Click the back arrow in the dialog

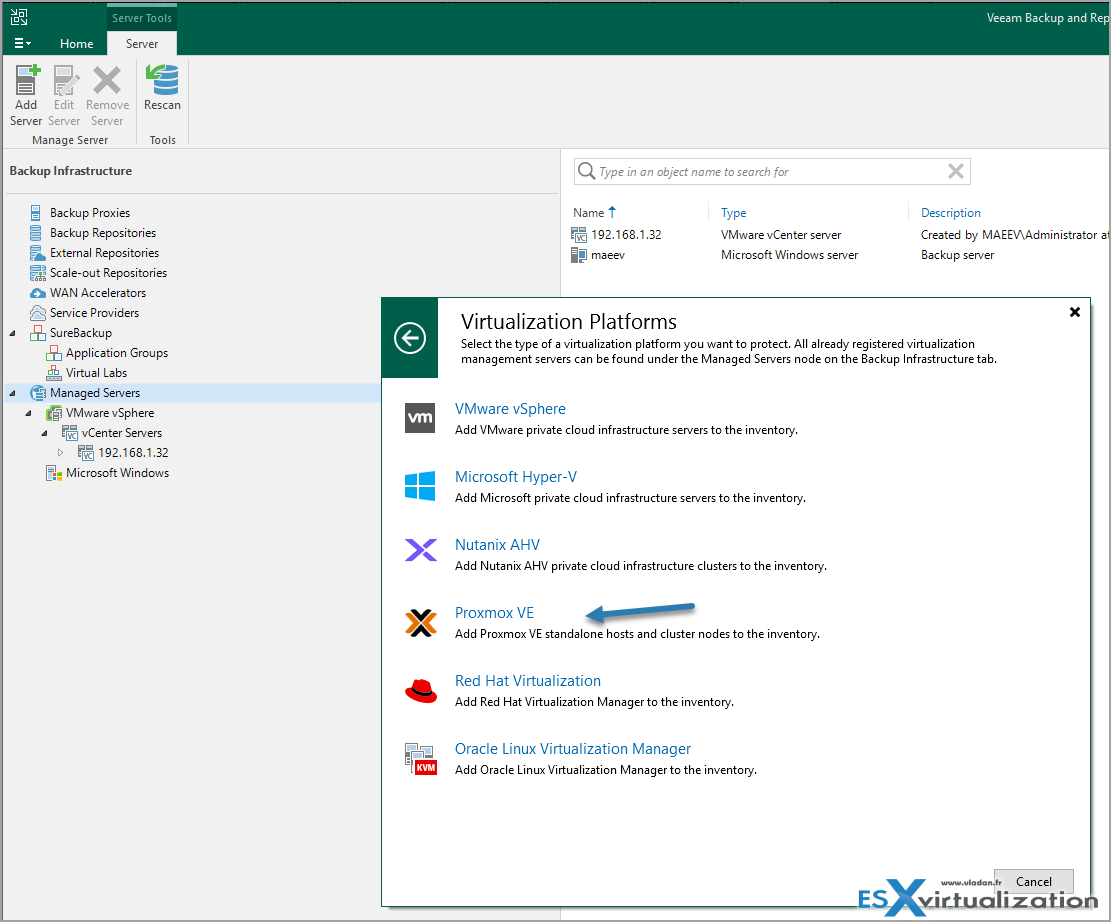click(410, 338)
